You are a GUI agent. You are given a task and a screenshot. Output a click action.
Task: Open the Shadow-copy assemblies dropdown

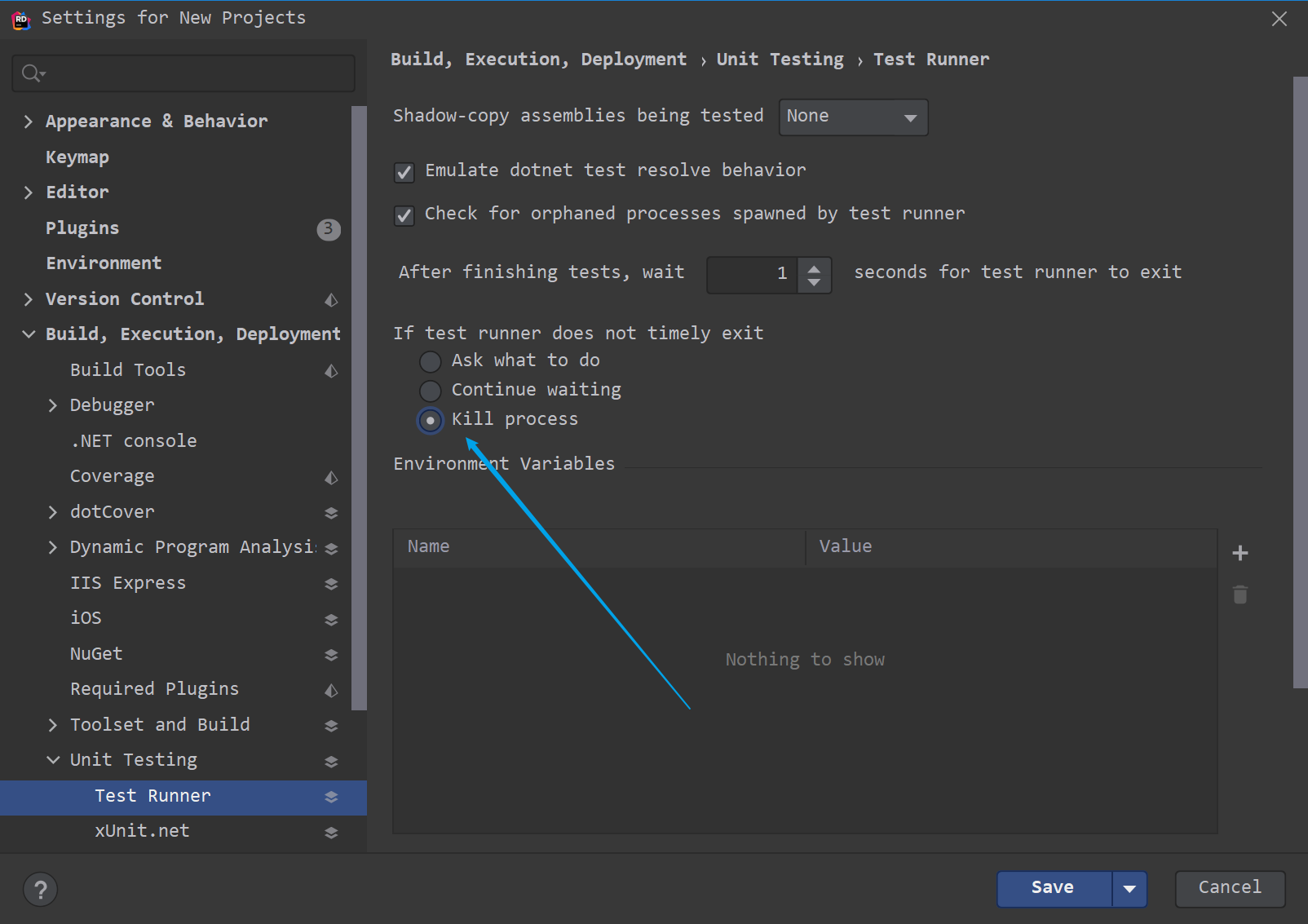(853, 117)
